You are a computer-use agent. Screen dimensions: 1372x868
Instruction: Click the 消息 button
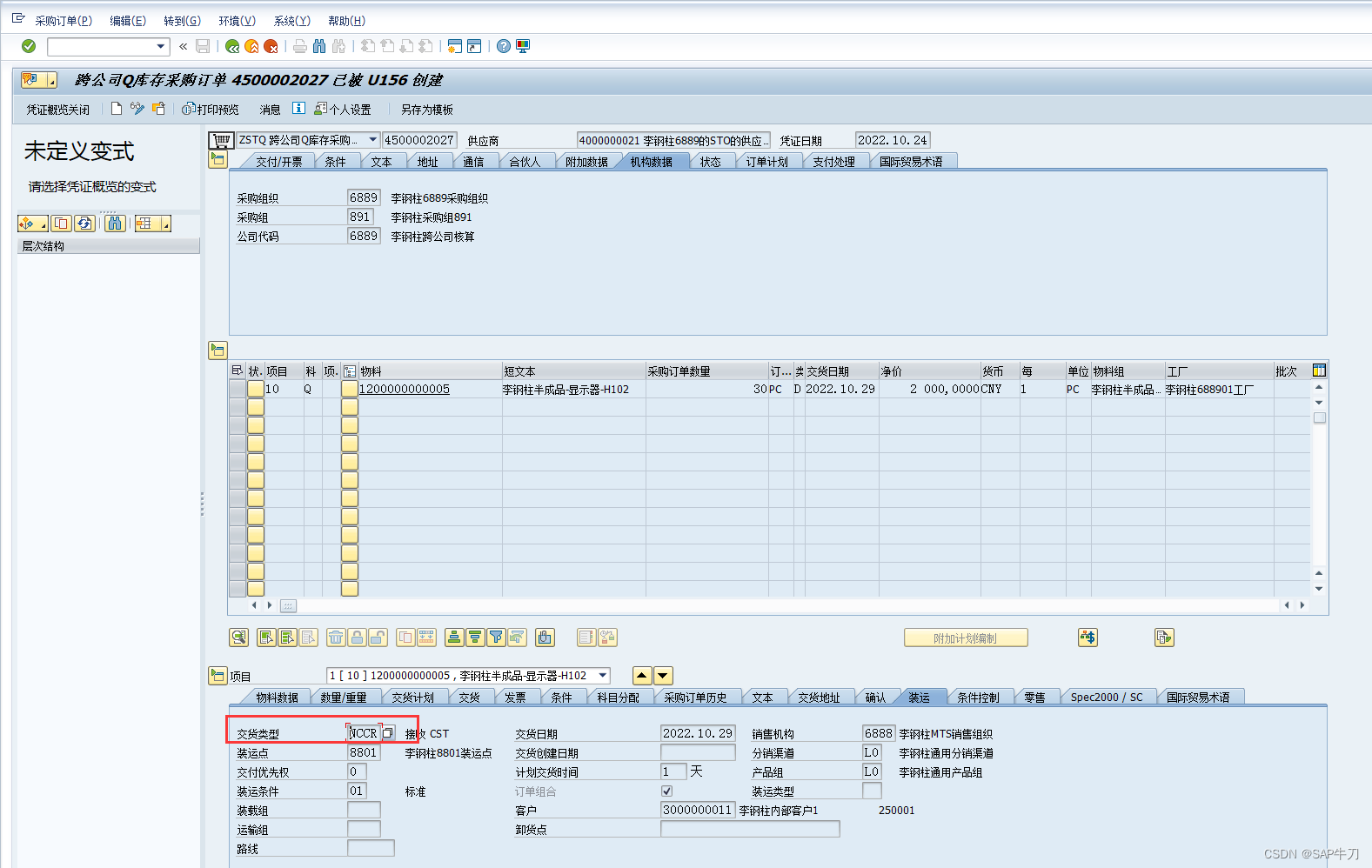(x=270, y=110)
